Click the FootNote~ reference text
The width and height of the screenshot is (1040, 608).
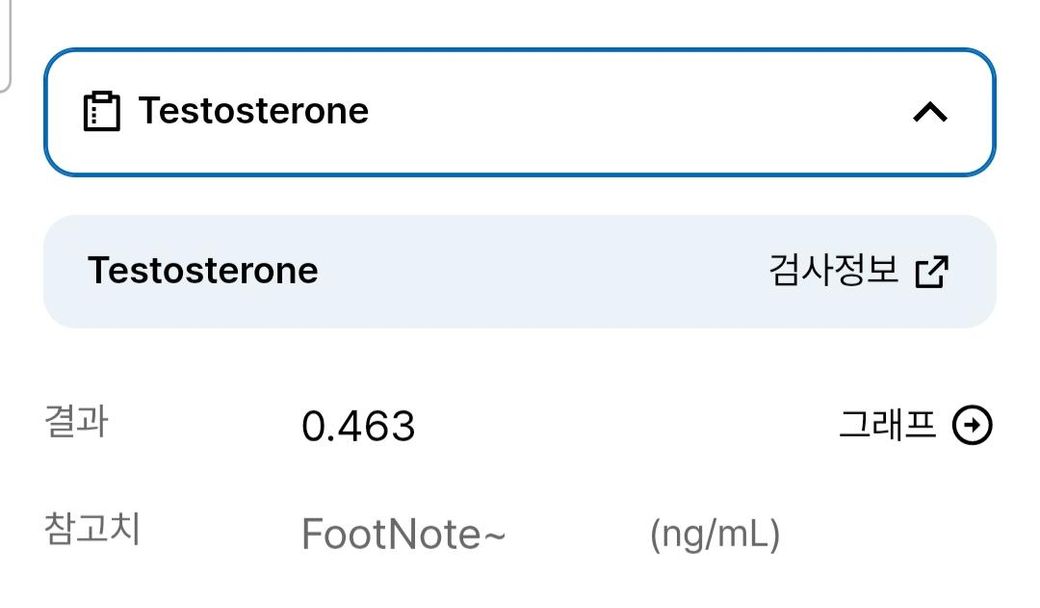point(403,535)
